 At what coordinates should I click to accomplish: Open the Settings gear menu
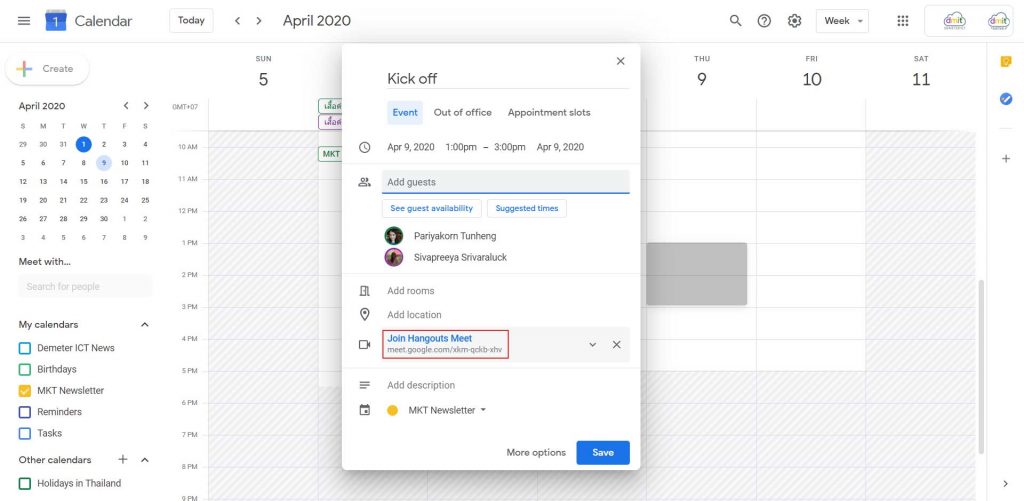pos(794,21)
